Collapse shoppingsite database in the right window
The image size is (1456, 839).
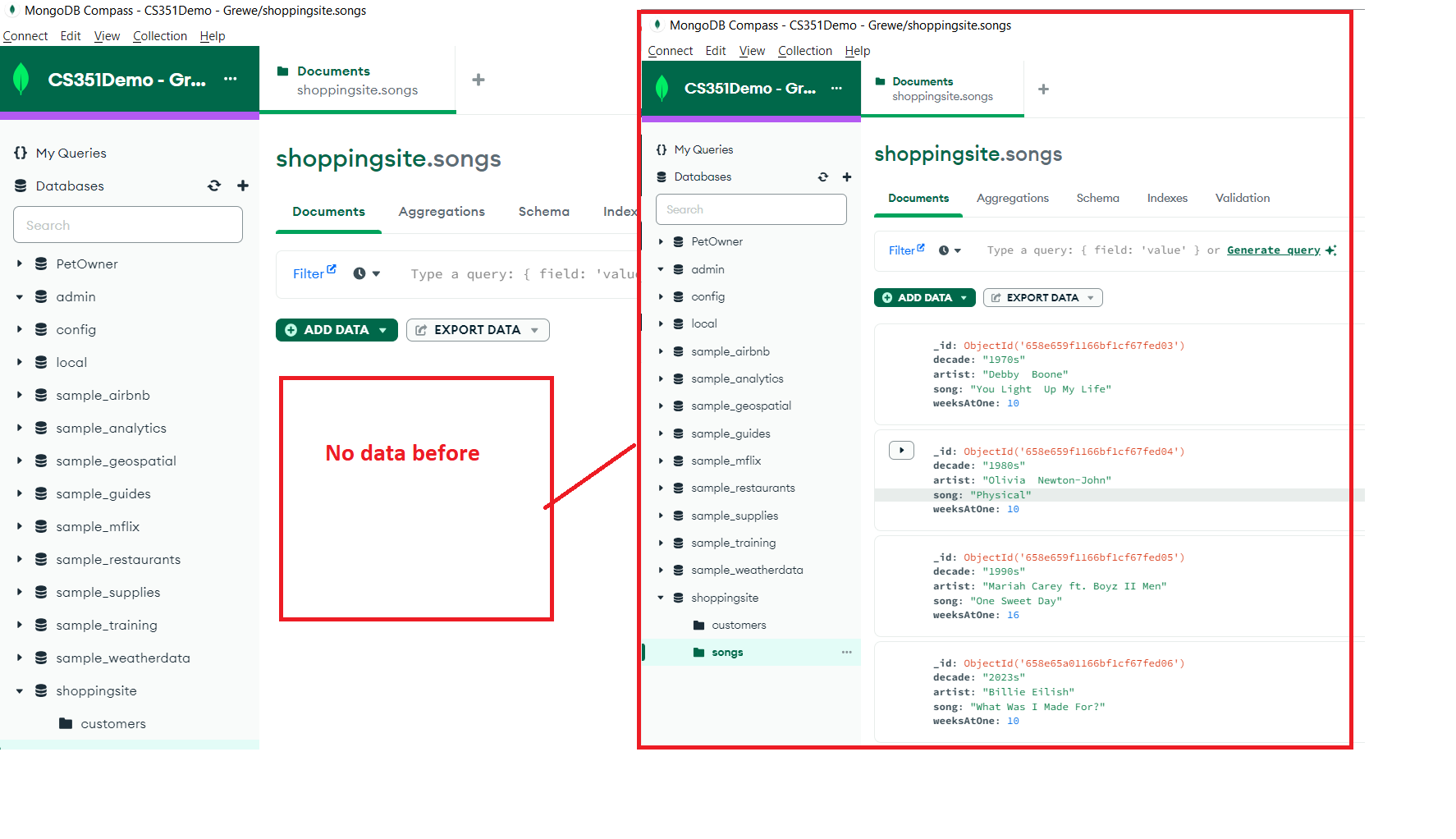(661, 598)
